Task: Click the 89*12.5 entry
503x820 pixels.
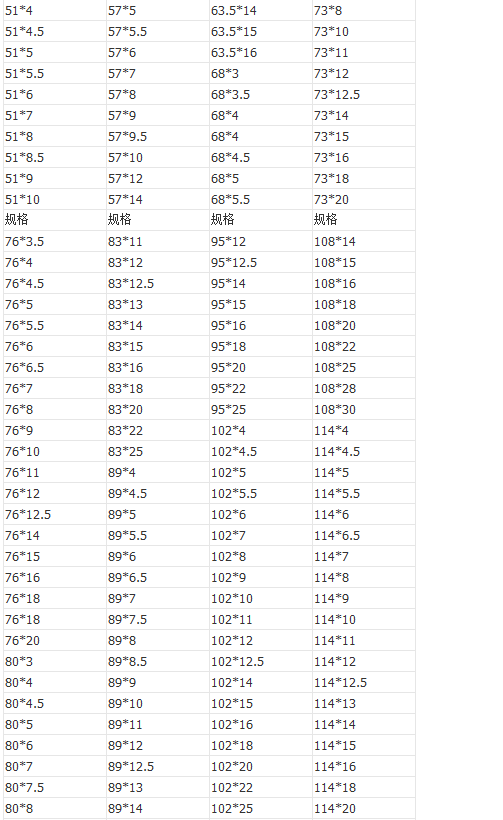Action: click(x=158, y=767)
